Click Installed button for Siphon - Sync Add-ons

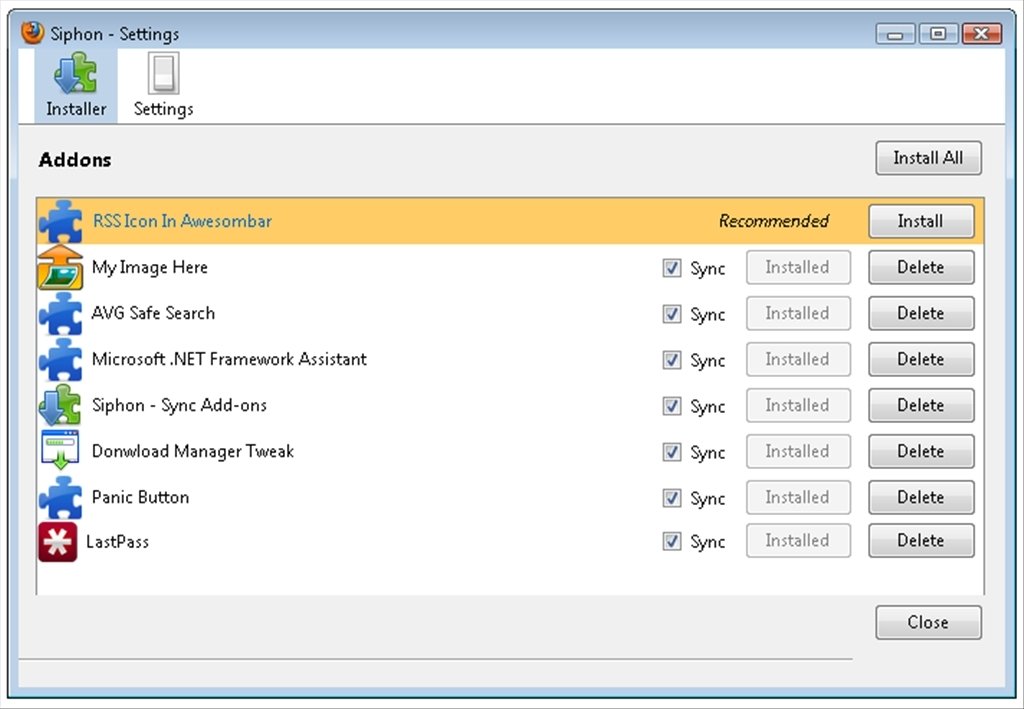[x=798, y=405]
